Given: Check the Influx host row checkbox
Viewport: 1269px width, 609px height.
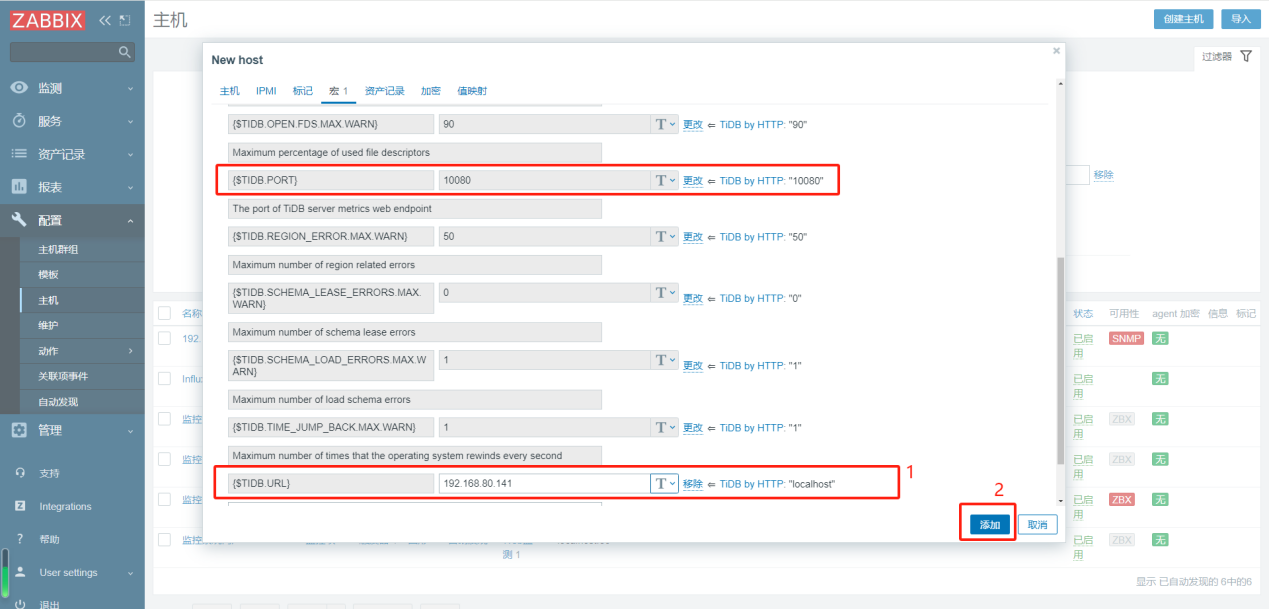Looking at the screenshot, I should pyautogui.click(x=164, y=379).
